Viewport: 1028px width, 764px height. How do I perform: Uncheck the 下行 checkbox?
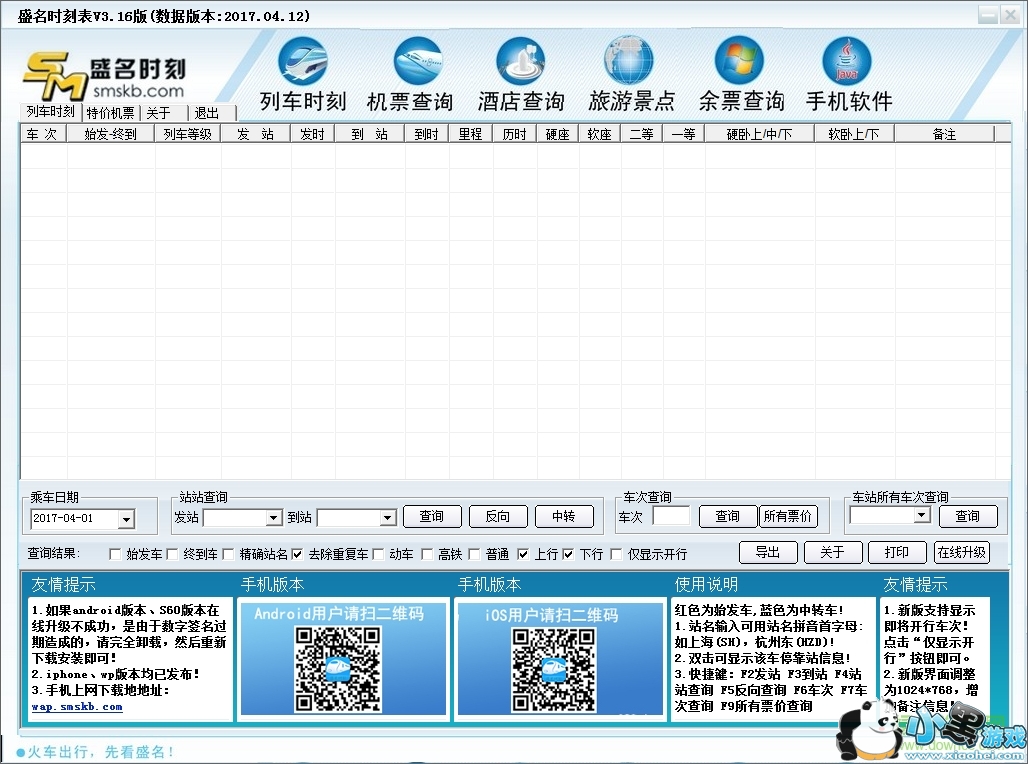coord(568,554)
